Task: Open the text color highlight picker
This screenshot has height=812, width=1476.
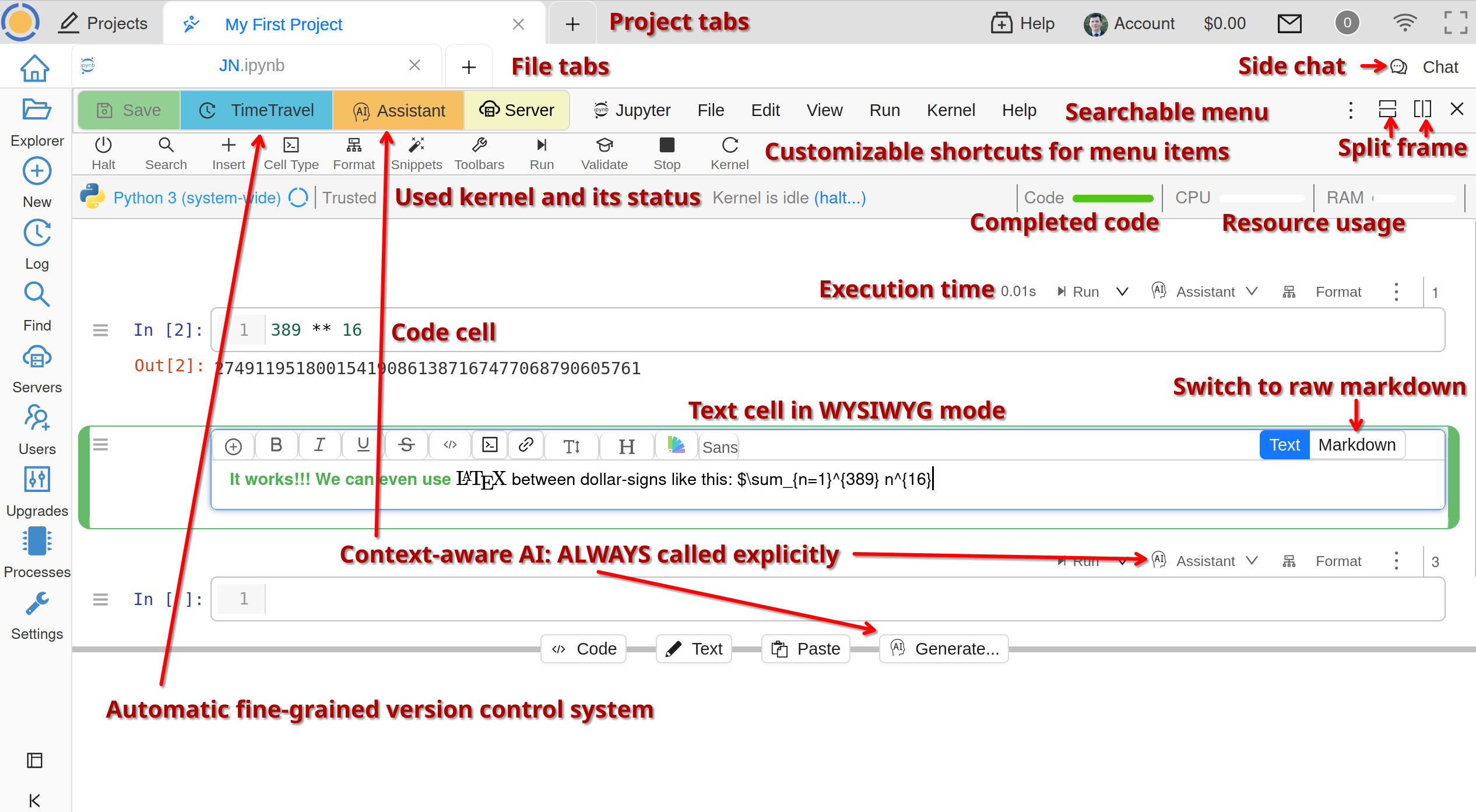Action: [x=676, y=445]
